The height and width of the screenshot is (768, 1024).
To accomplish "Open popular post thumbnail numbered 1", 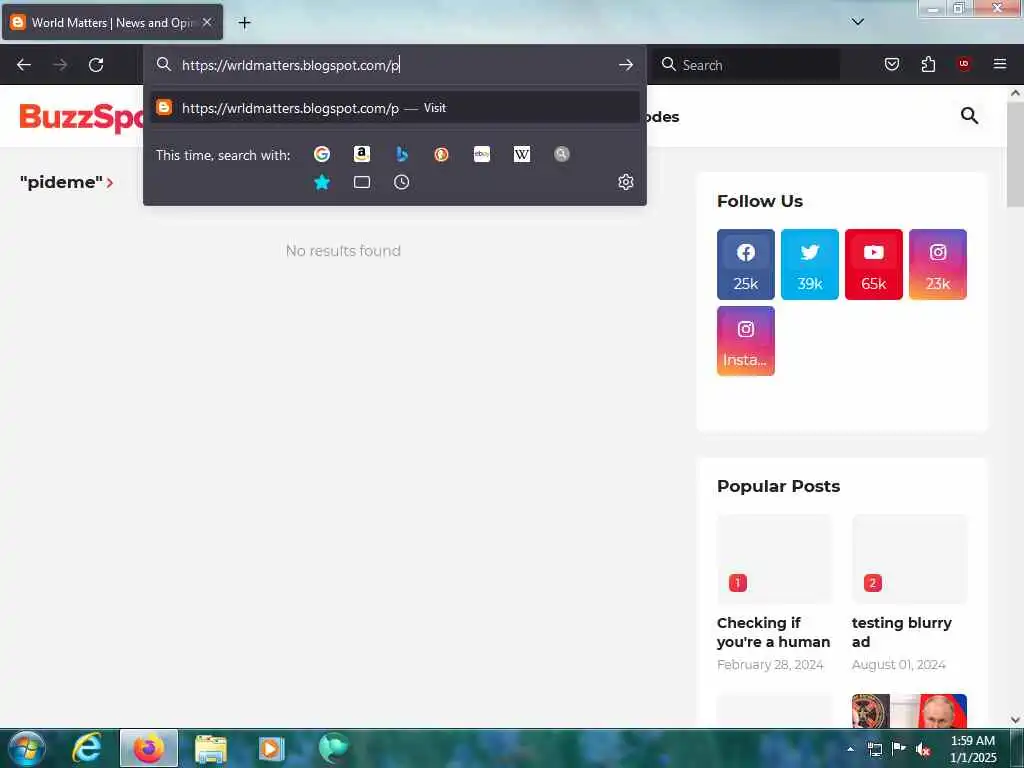I will 775,559.
